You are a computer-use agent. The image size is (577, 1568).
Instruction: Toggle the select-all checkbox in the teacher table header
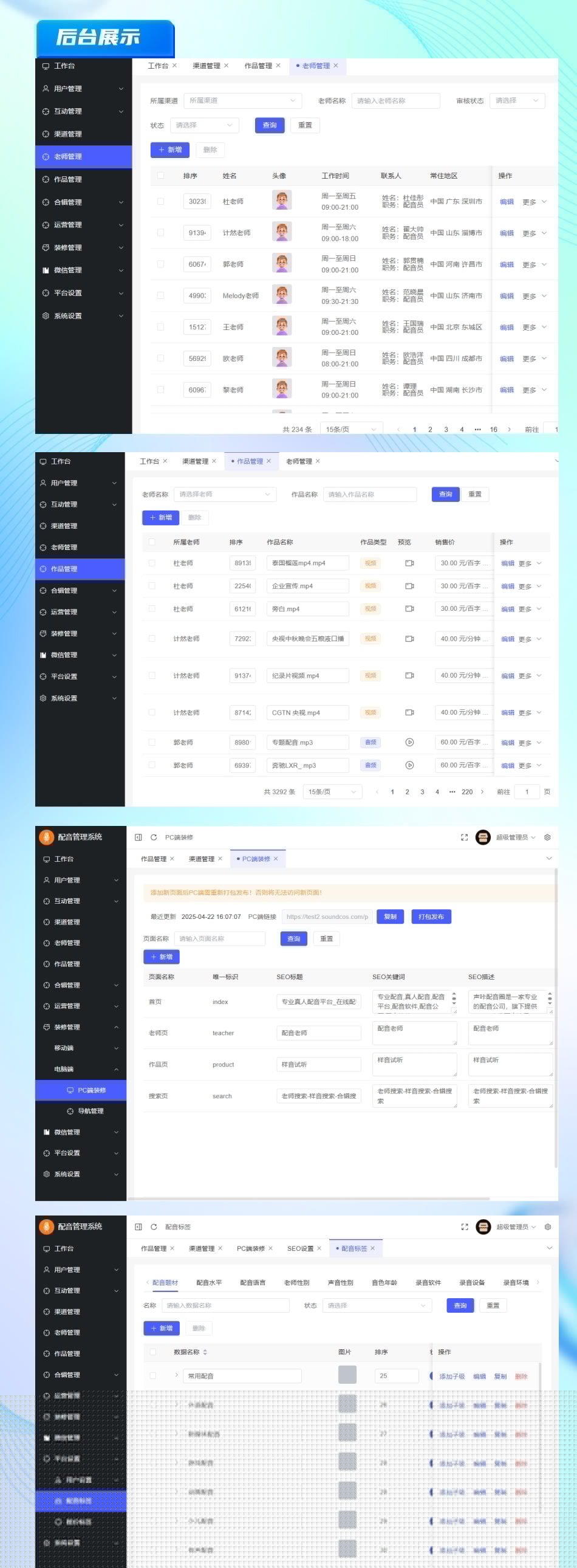click(160, 175)
